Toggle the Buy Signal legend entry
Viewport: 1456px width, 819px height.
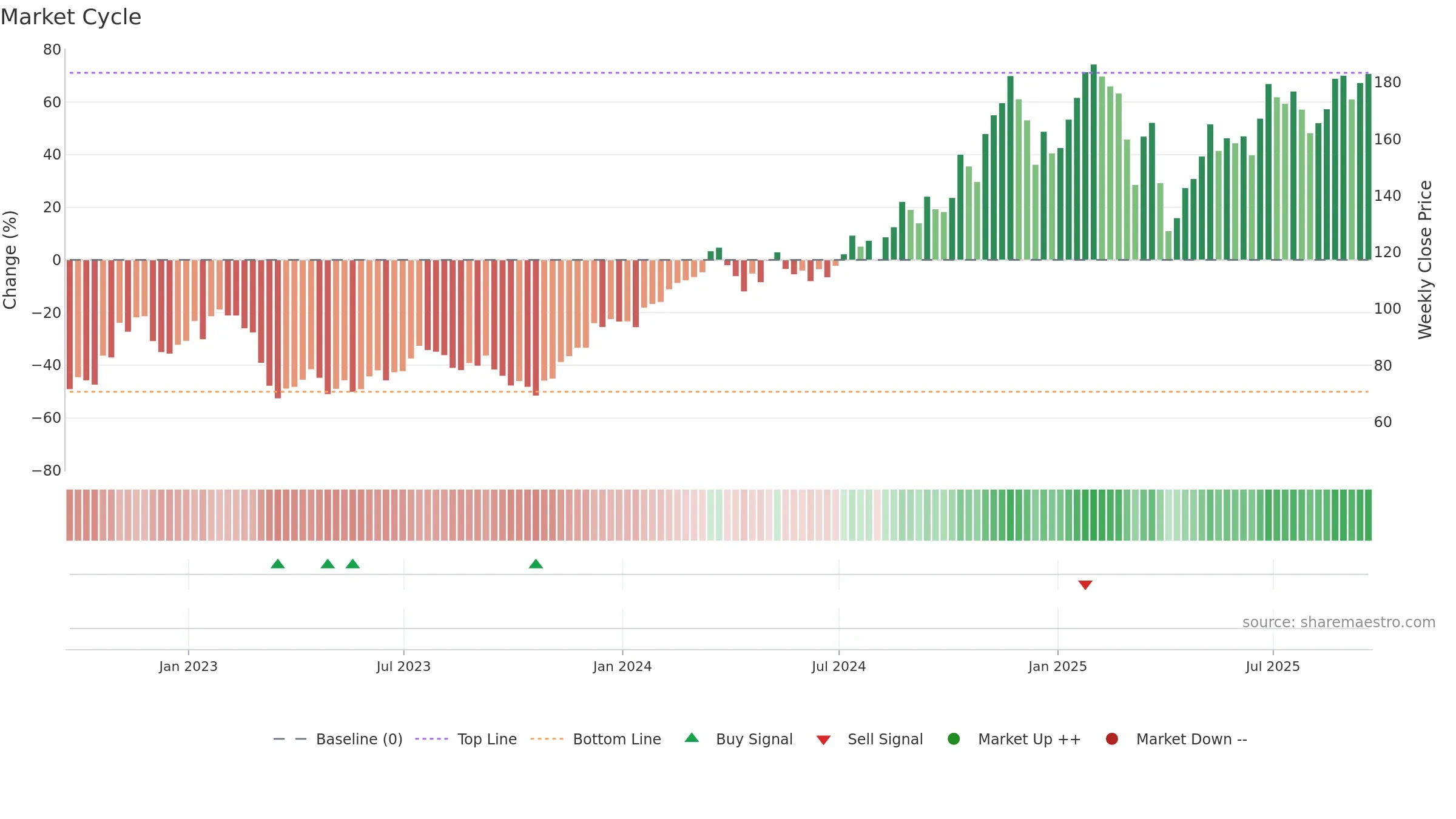tap(738, 739)
